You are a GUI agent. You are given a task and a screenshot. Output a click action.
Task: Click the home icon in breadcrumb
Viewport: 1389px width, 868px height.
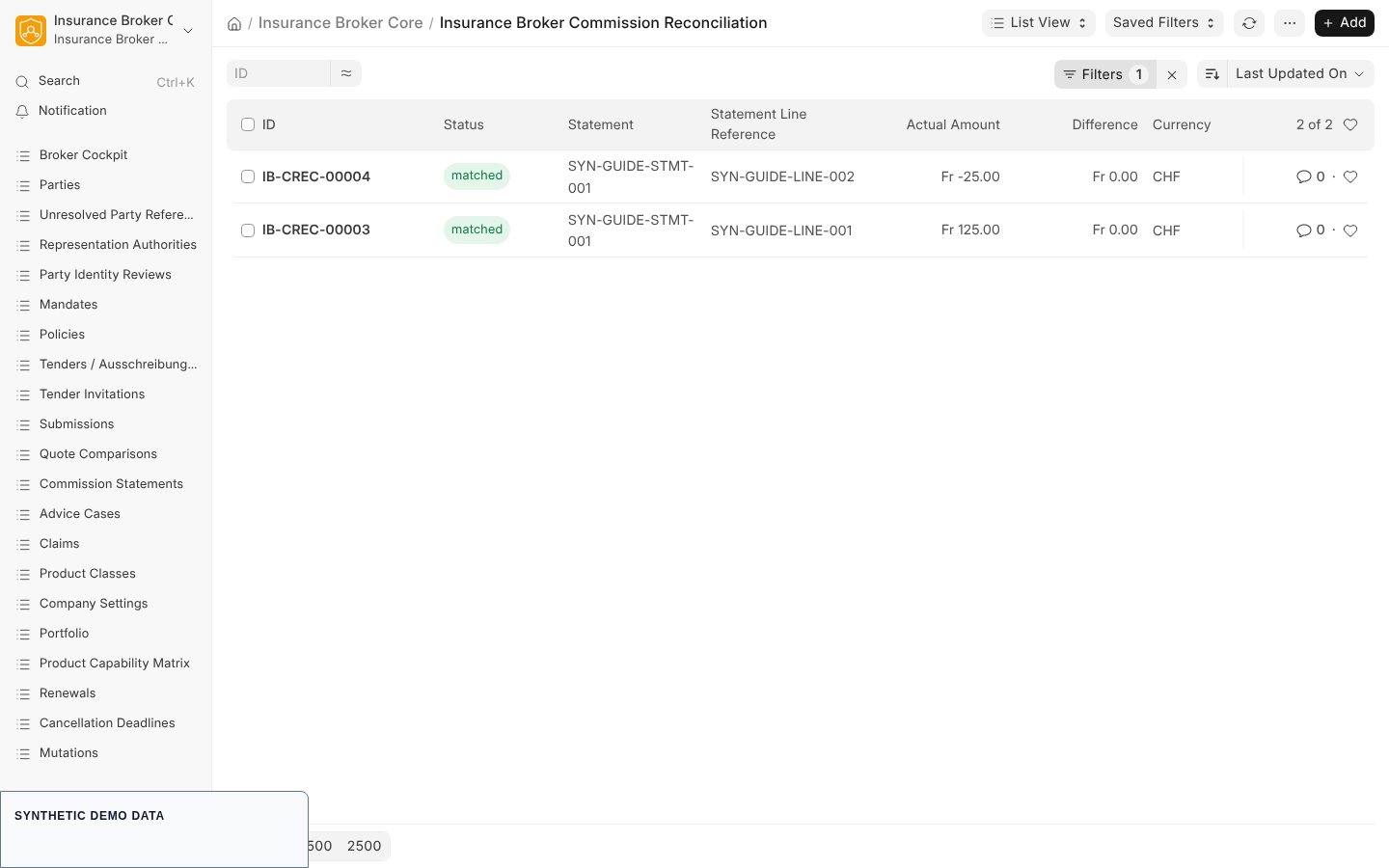click(234, 23)
